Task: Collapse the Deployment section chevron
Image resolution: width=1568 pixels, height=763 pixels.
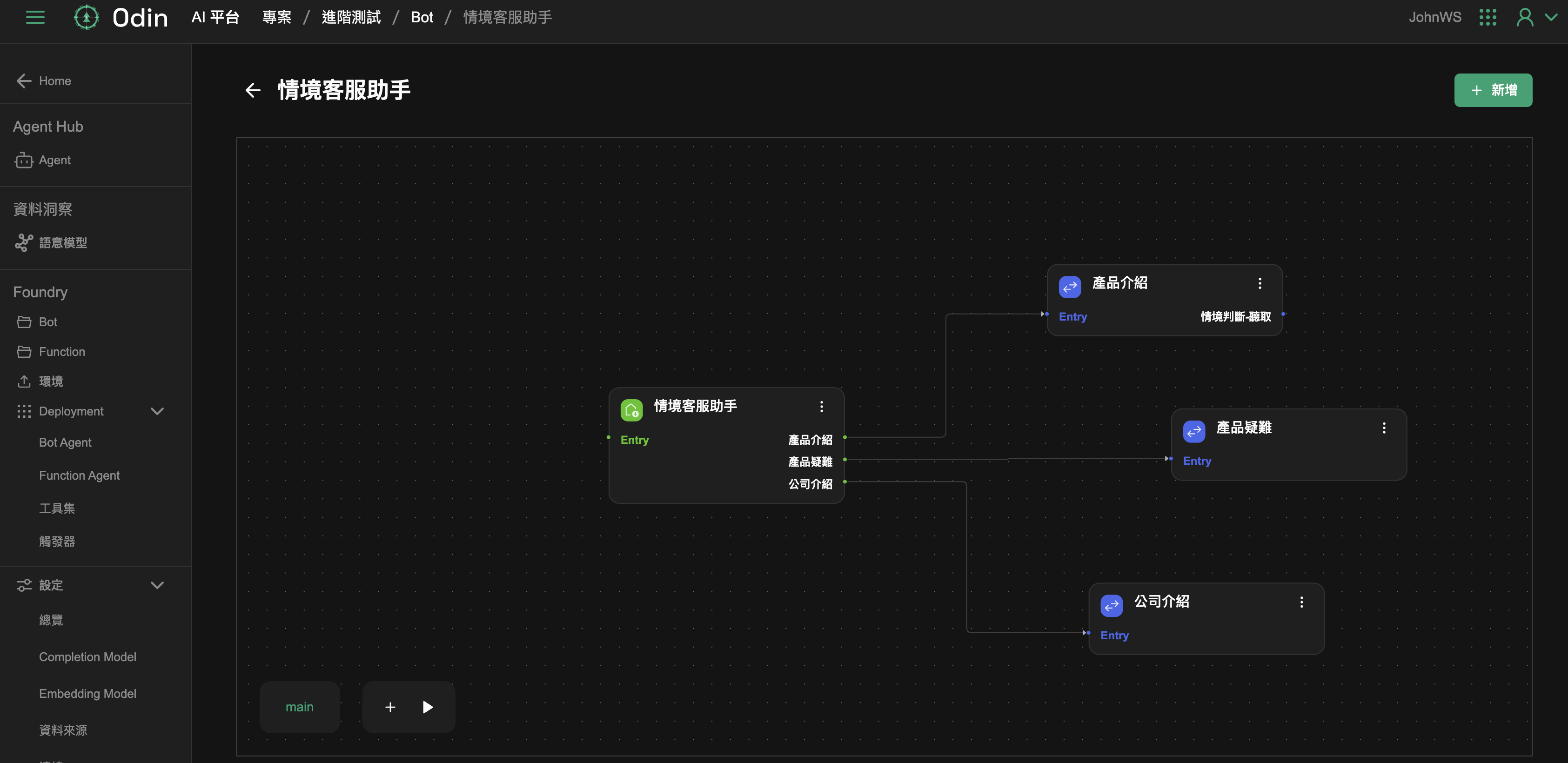Action: coord(157,411)
